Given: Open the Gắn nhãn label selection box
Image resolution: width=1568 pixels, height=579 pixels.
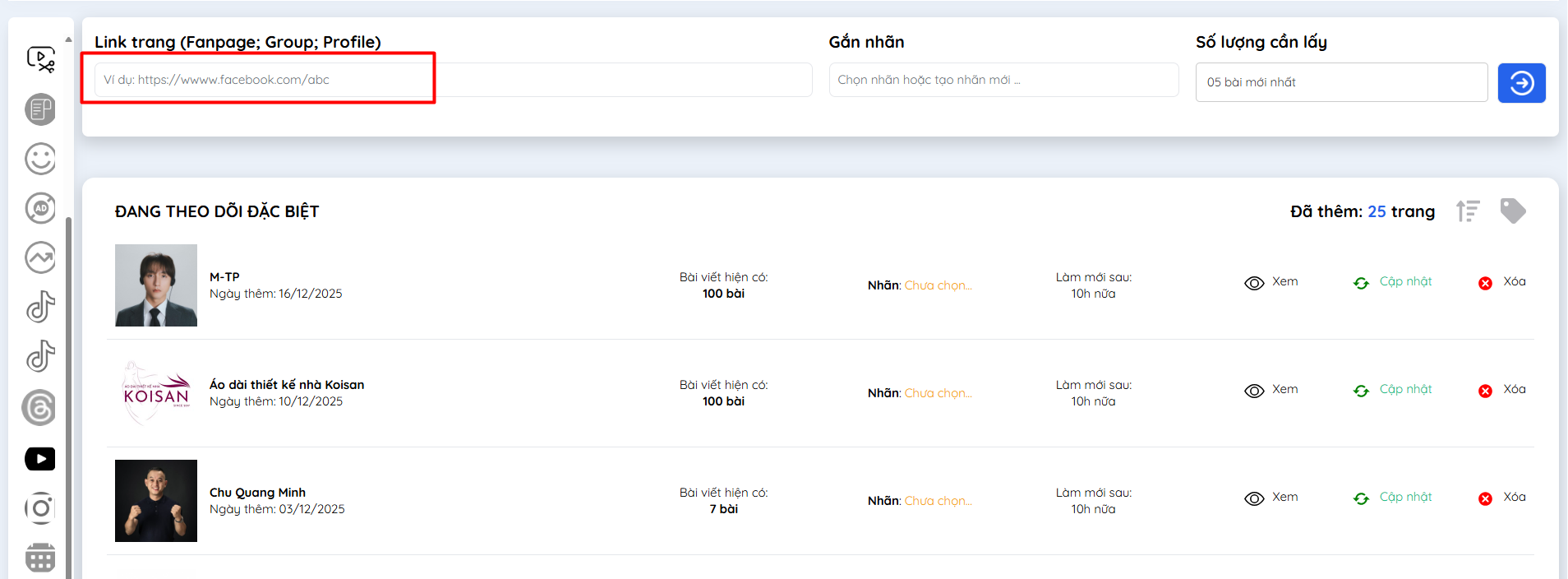Looking at the screenshot, I should point(1003,81).
